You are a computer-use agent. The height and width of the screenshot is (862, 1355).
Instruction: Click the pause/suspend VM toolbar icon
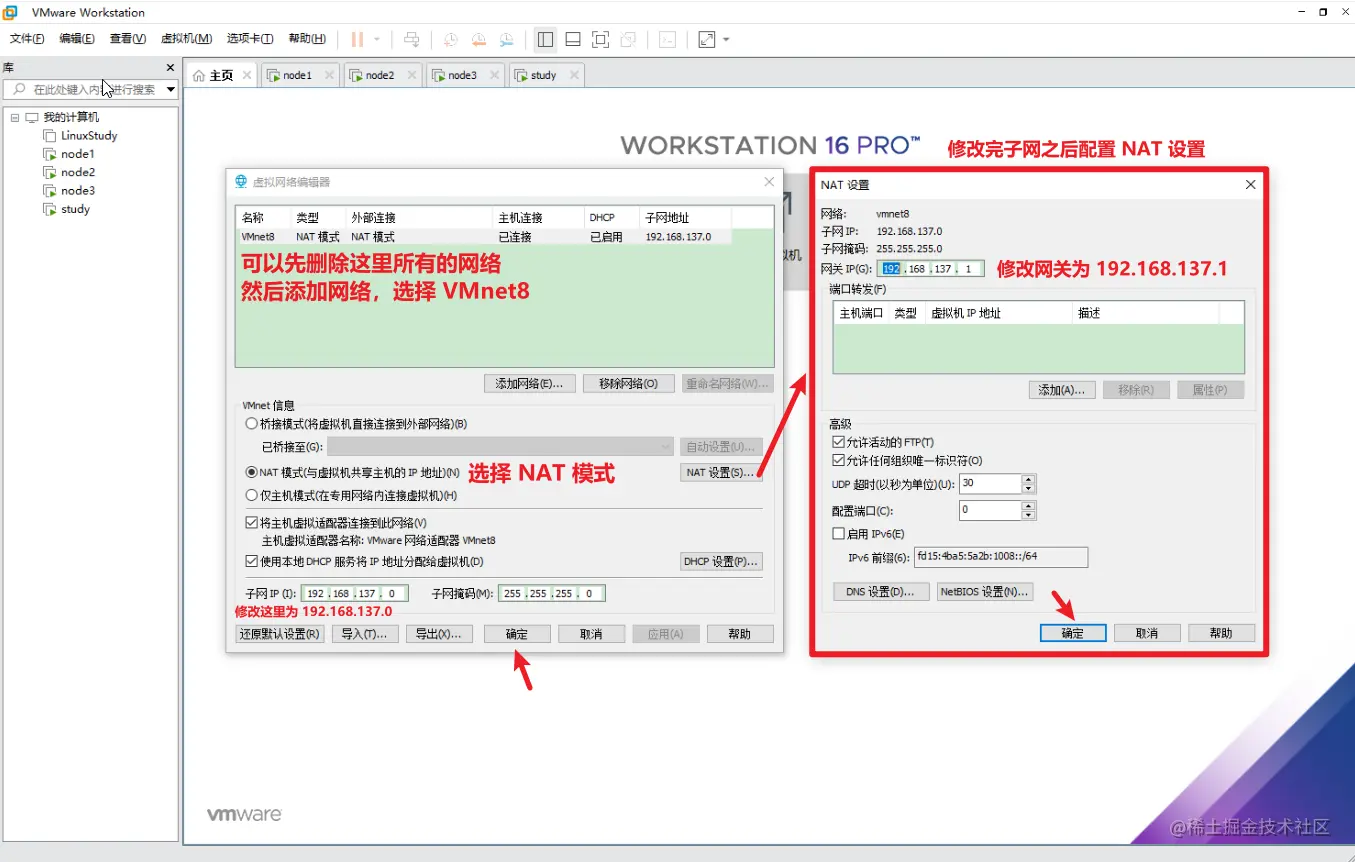point(357,39)
